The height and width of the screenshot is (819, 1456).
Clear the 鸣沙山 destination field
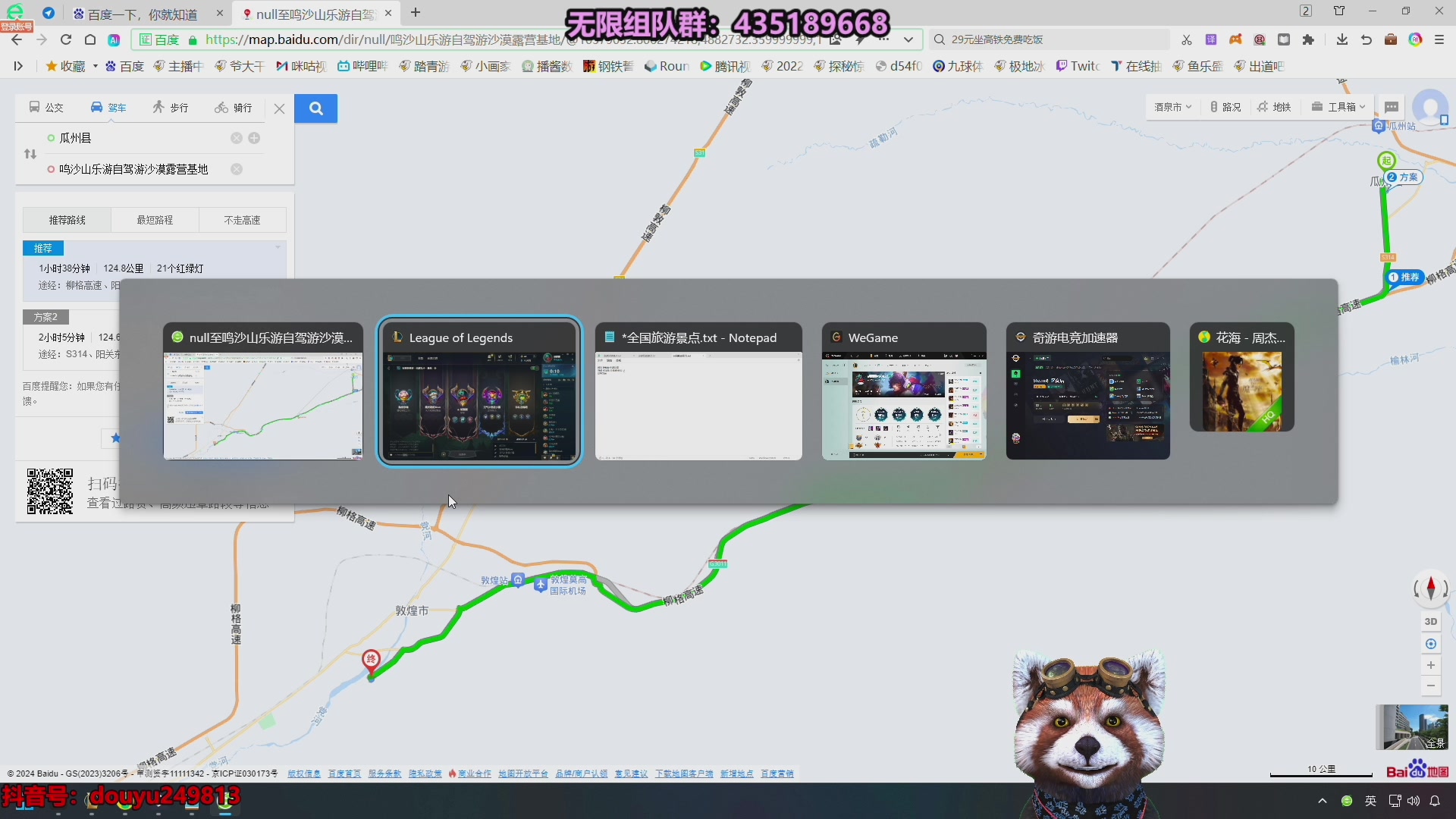pyautogui.click(x=237, y=169)
